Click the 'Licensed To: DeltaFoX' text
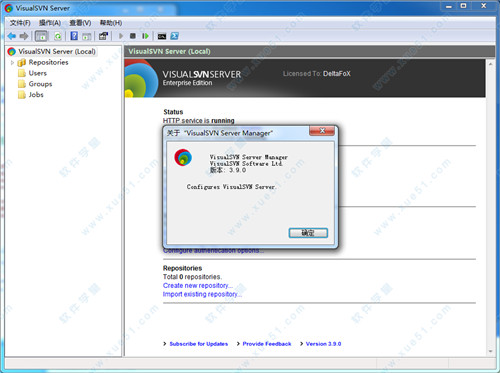The image size is (500, 373). tap(317, 74)
